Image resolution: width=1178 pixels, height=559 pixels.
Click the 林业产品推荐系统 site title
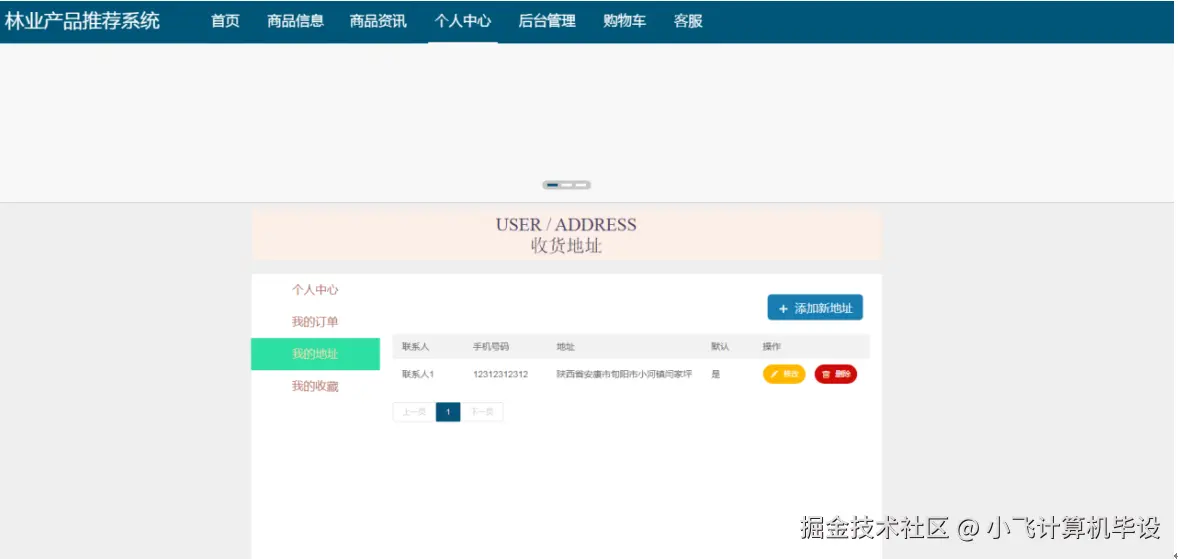coord(82,21)
